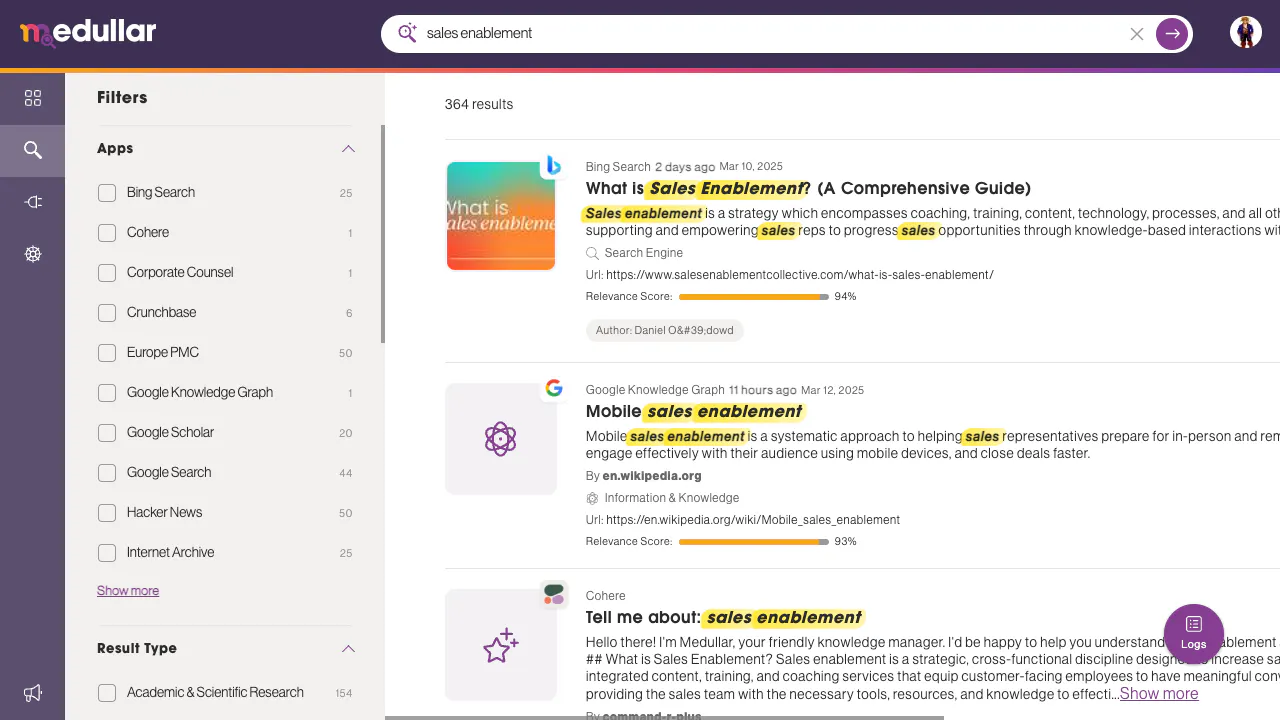Click the en.wikipedia.org source name
This screenshot has height=720, width=1280.
pyautogui.click(x=652, y=476)
